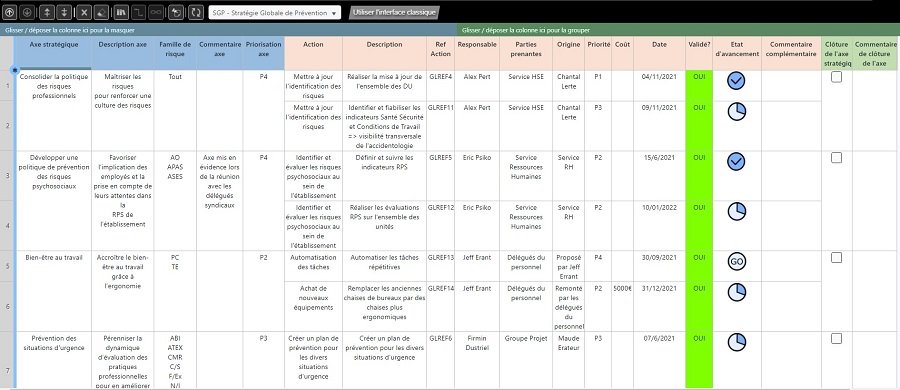The width and height of the screenshot is (900, 390).
Task: Click the insert row above icon
Action: click(x=47, y=12)
